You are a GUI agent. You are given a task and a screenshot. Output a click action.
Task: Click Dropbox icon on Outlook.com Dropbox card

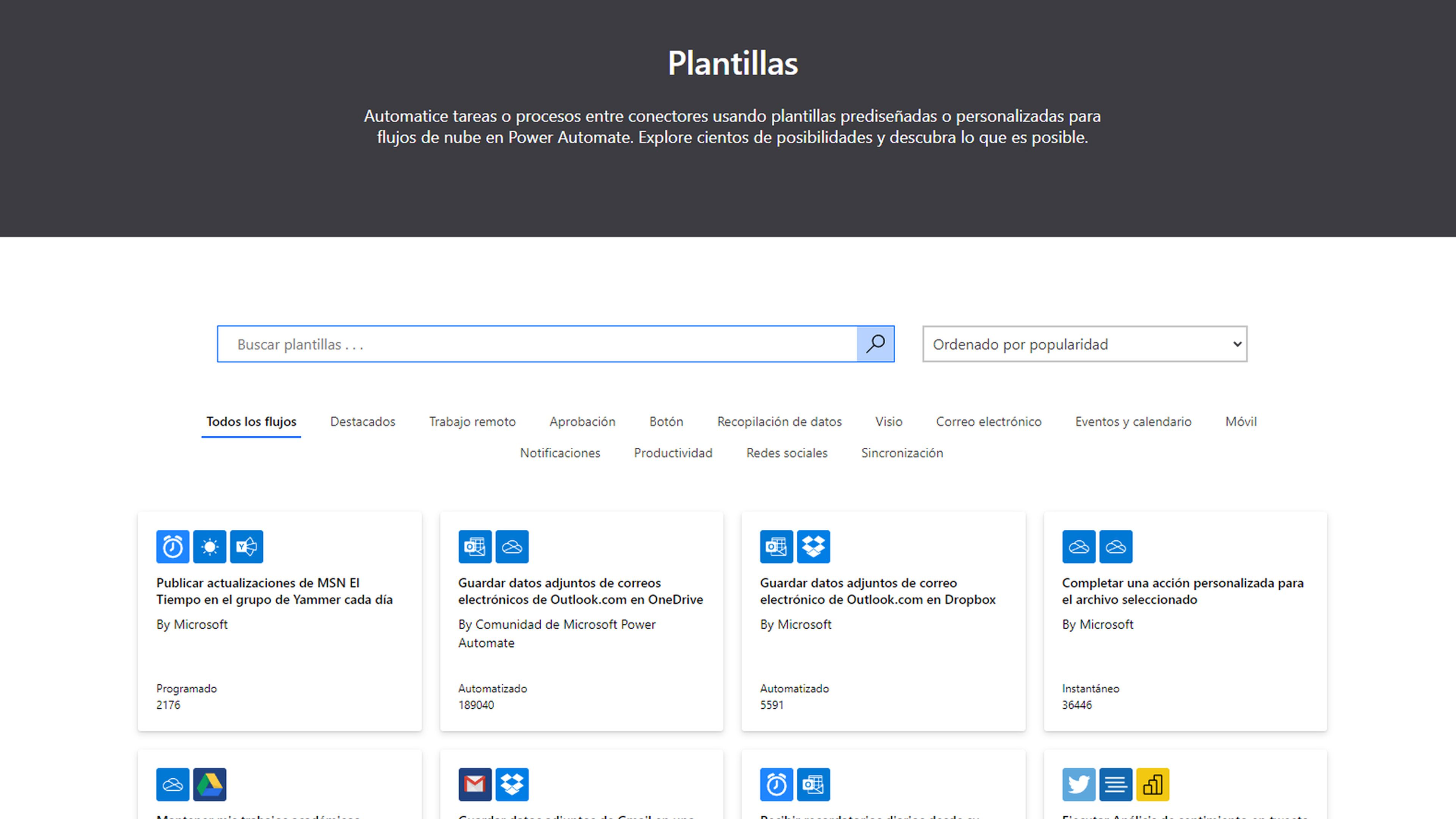click(813, 546)
